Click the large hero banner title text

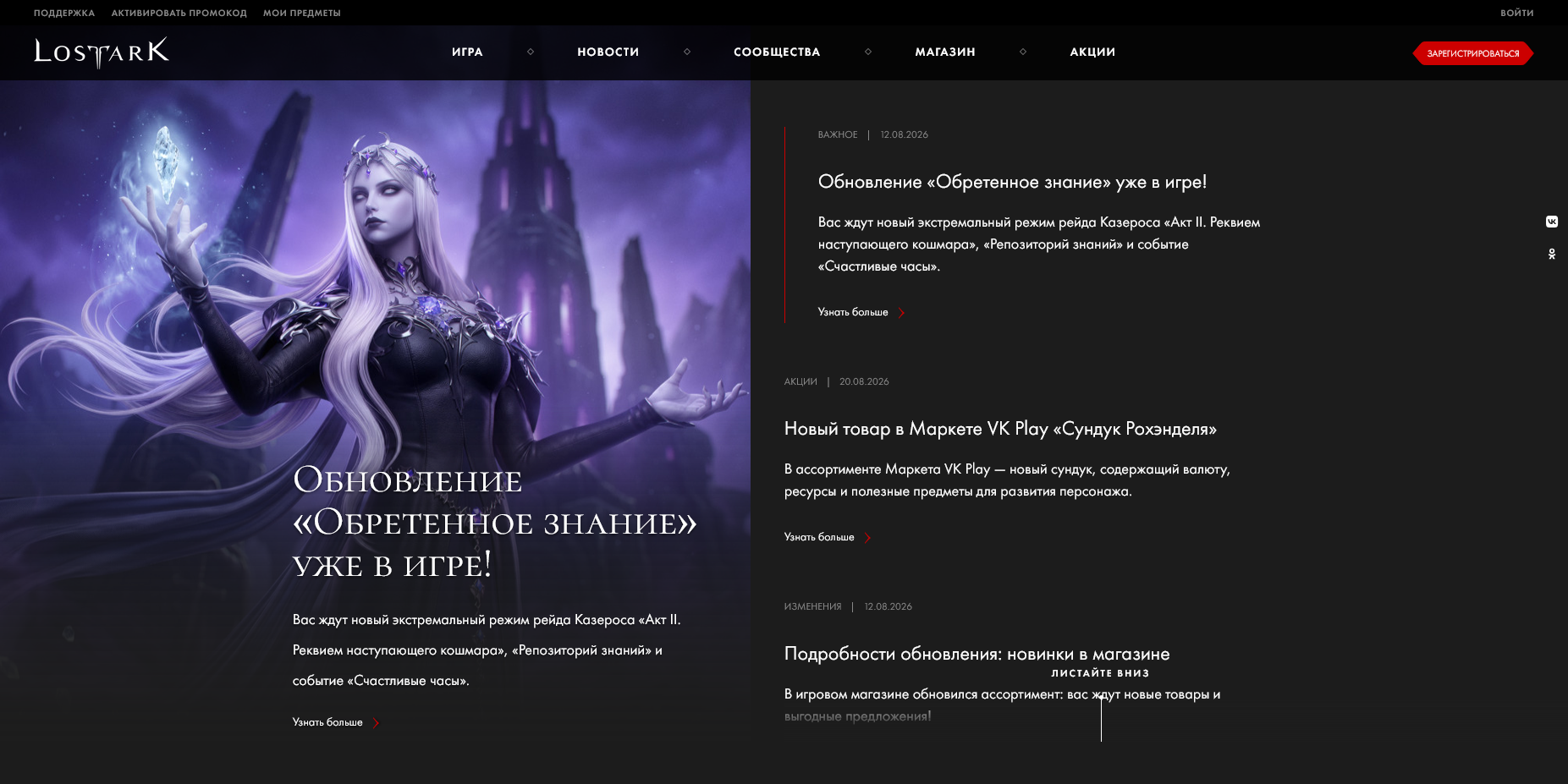click(494, 522)
